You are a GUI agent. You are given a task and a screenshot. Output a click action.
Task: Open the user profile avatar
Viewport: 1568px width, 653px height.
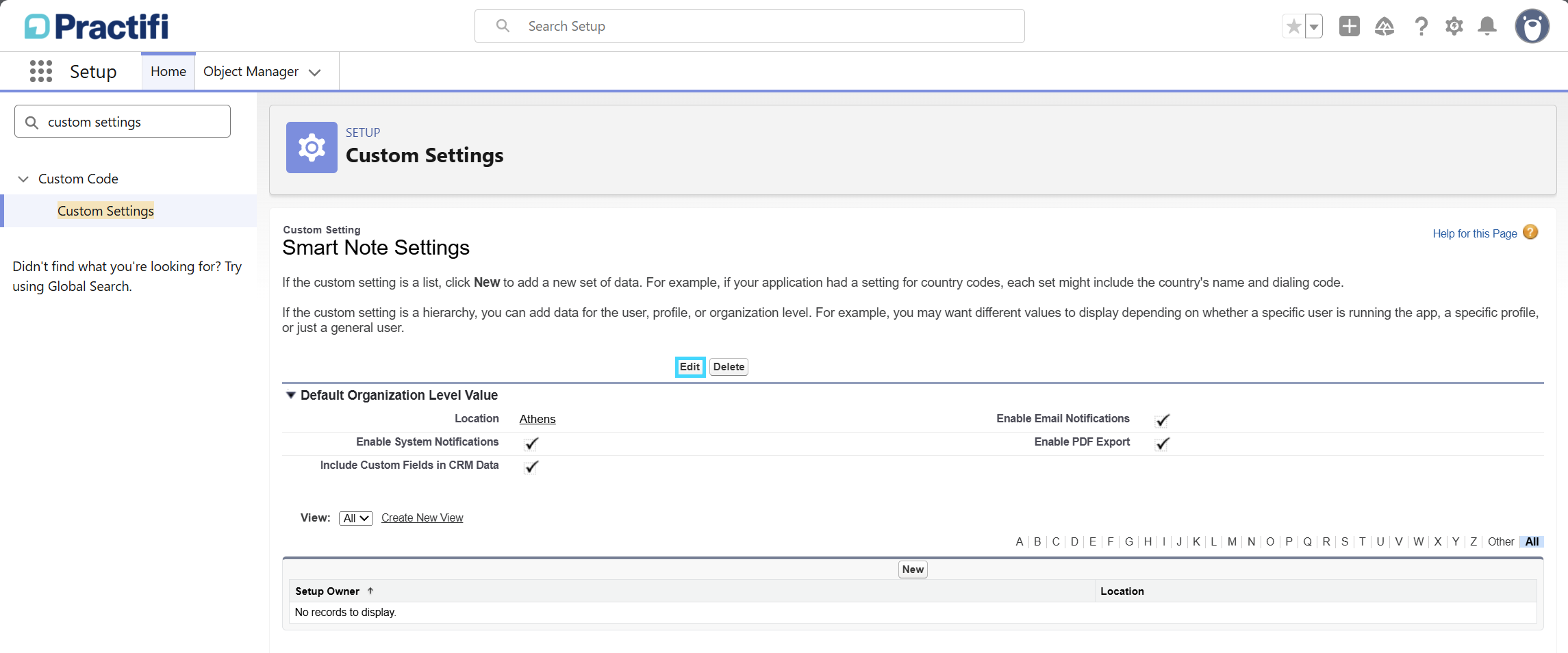[1532, 27]
